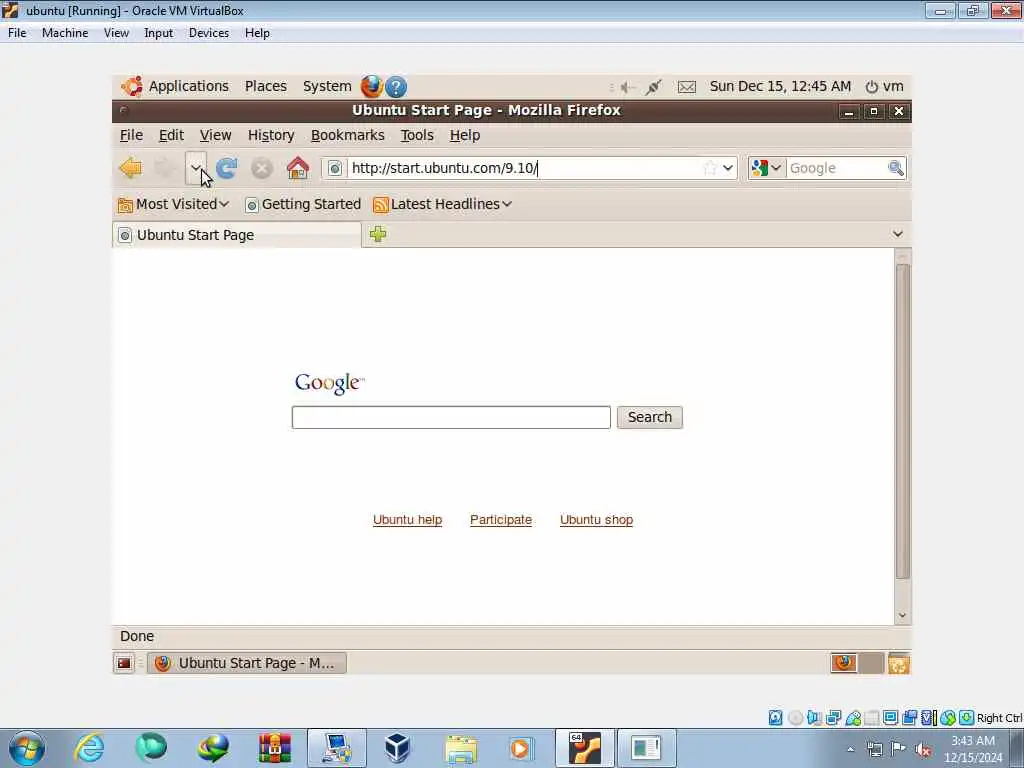Open the Trash icon in the bottom panel

click(899, 664)
